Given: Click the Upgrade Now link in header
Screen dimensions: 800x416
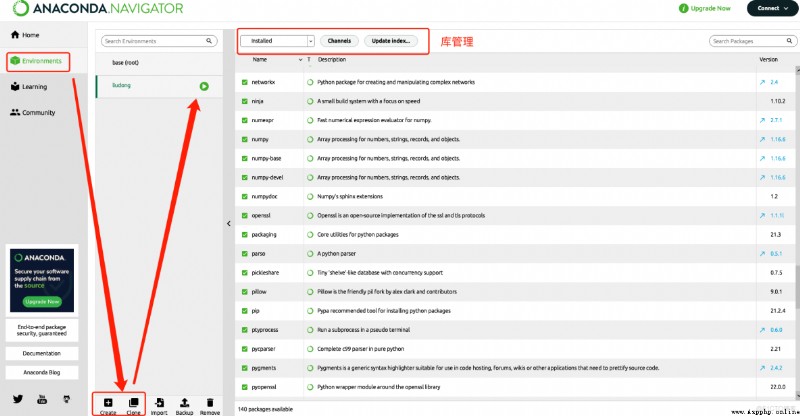Looking at the screenshot, I should coord(705,8).
